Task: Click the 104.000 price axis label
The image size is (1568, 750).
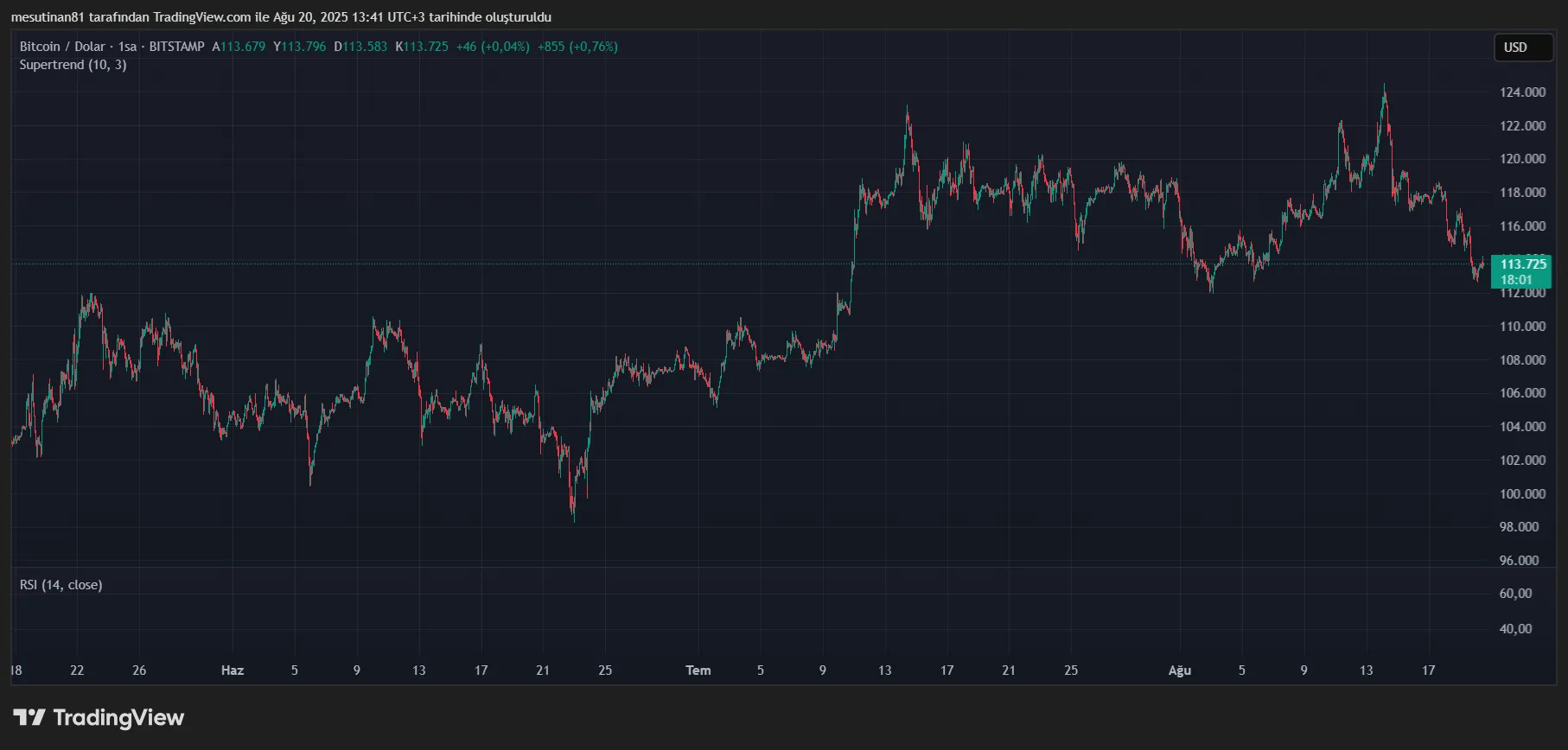Action: 1523,427
